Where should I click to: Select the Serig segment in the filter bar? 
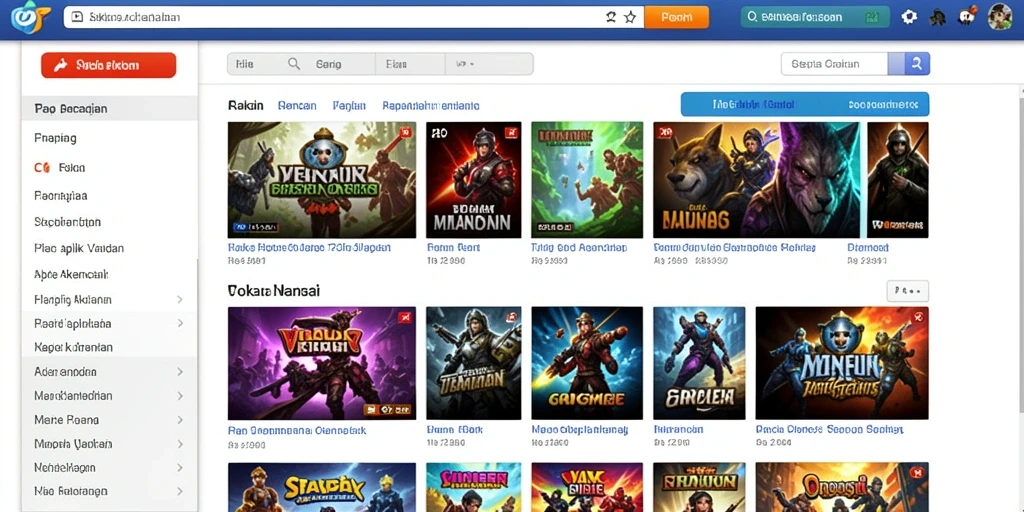[x=328, y=64]
